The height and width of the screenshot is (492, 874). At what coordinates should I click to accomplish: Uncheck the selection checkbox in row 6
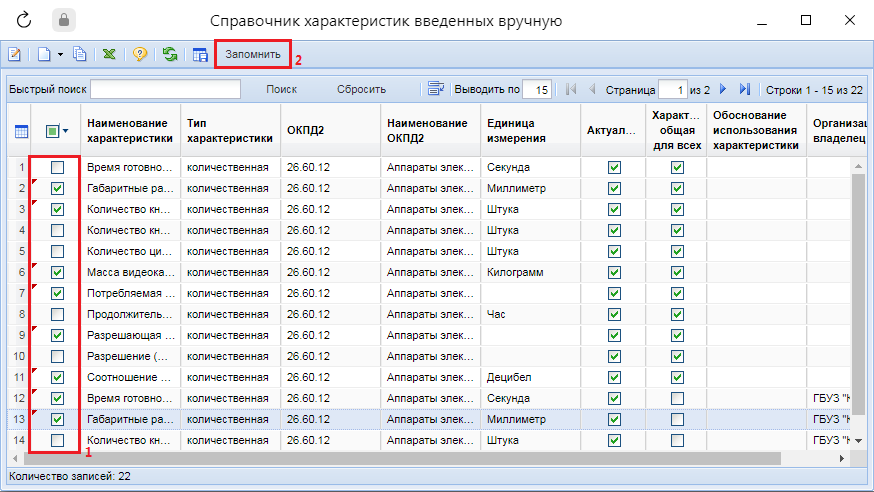click(57, 272)
